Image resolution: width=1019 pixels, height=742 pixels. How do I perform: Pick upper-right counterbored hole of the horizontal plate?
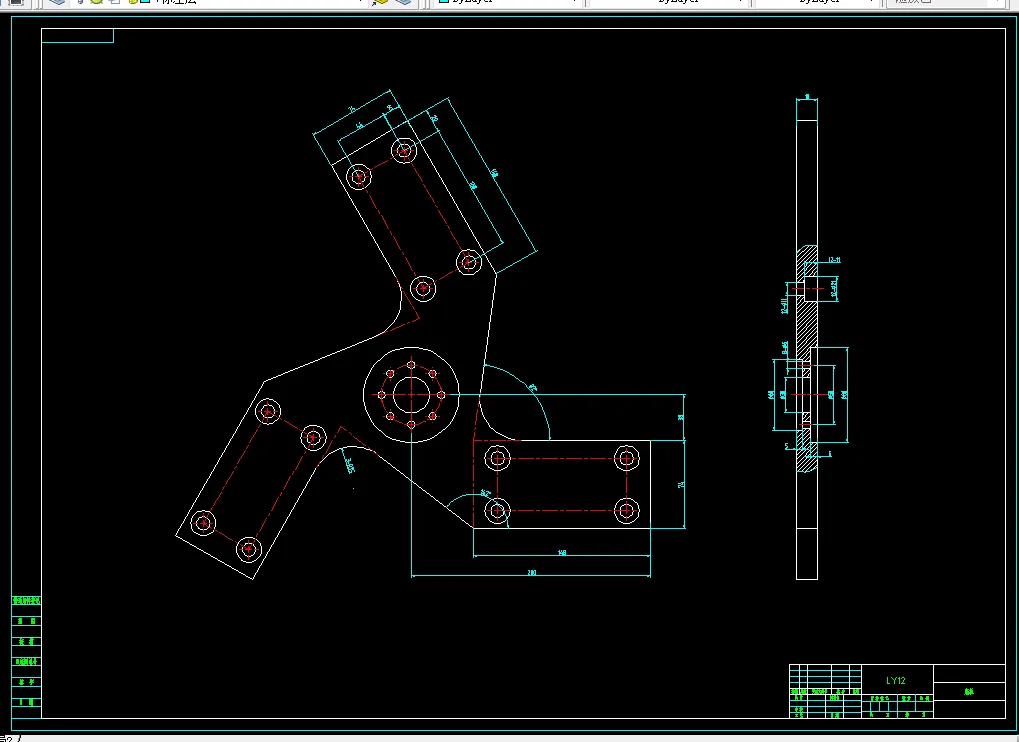coord(626,459)
